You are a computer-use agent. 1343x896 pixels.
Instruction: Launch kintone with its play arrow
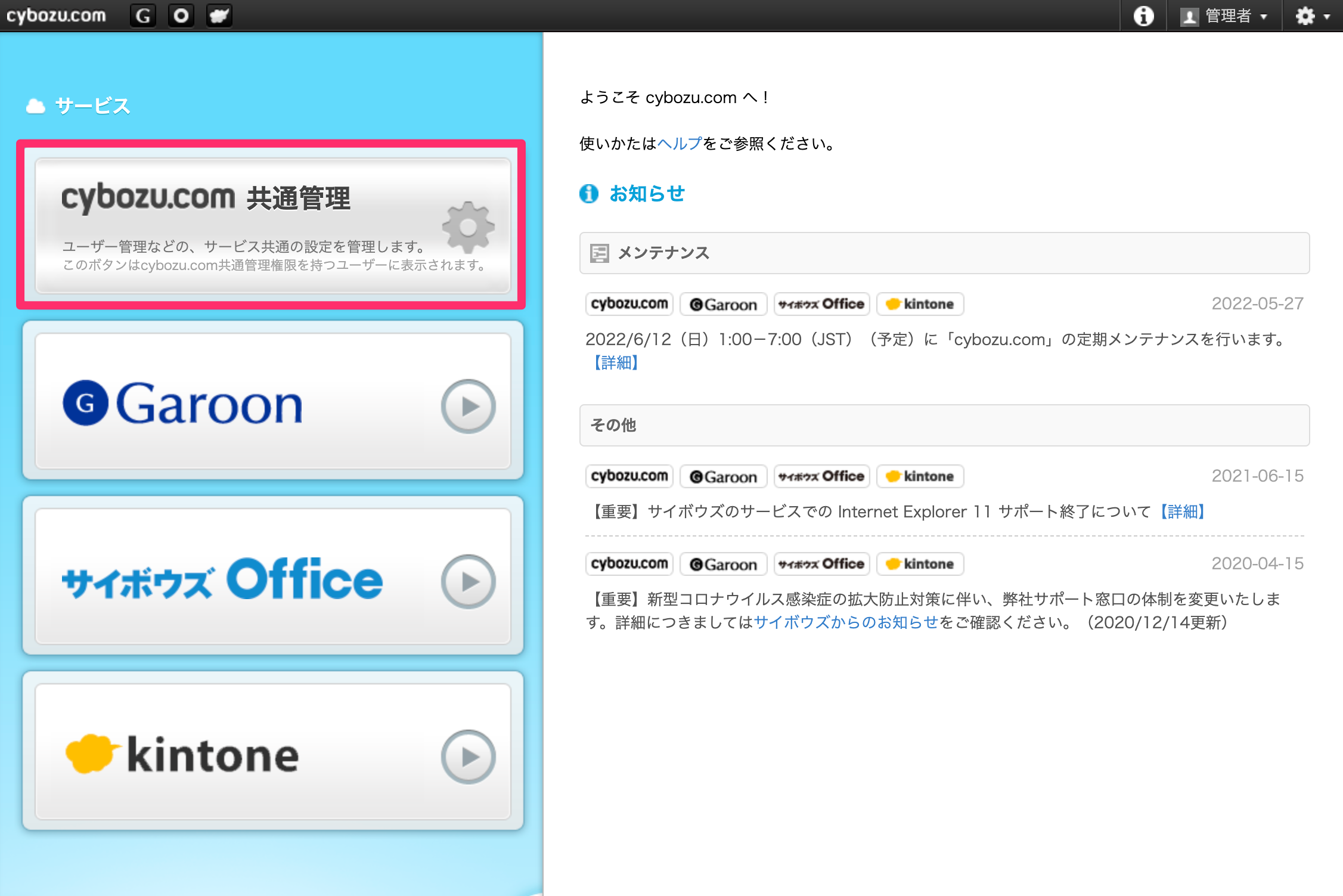469,757
